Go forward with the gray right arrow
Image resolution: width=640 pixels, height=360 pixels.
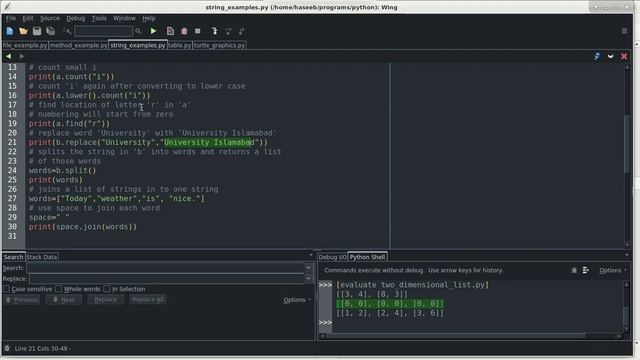(22, 56)
